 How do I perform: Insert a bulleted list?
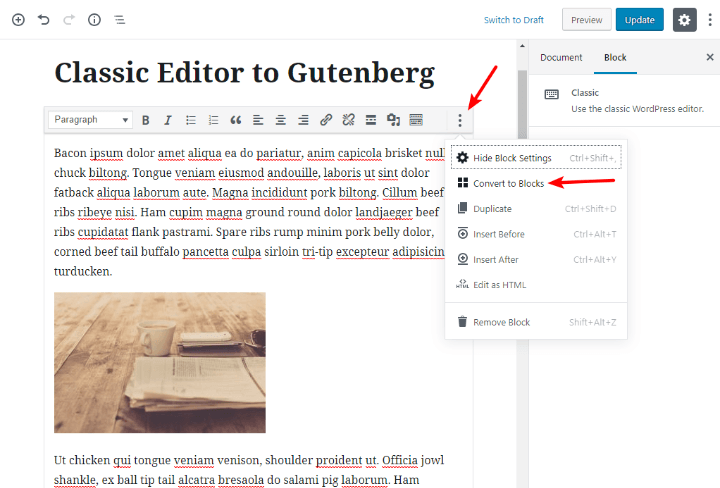pos(191,120)
